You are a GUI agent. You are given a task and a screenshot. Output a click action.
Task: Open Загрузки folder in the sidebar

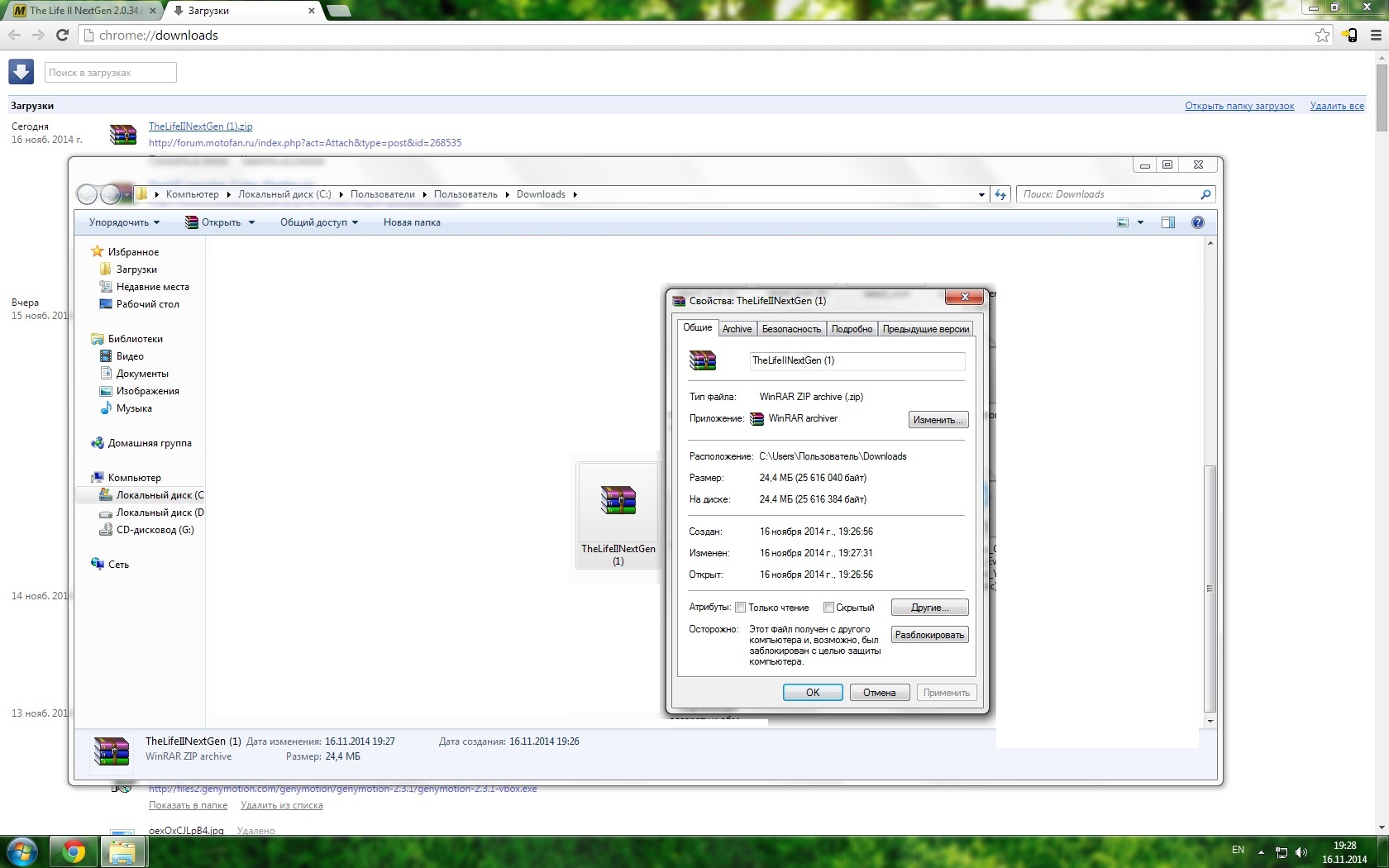136,269
